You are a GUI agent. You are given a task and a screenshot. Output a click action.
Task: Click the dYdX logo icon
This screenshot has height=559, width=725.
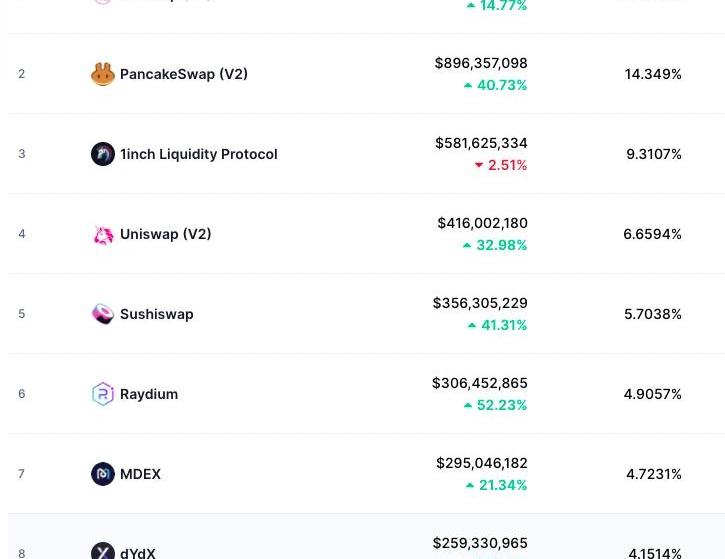[x=103, y=551]
